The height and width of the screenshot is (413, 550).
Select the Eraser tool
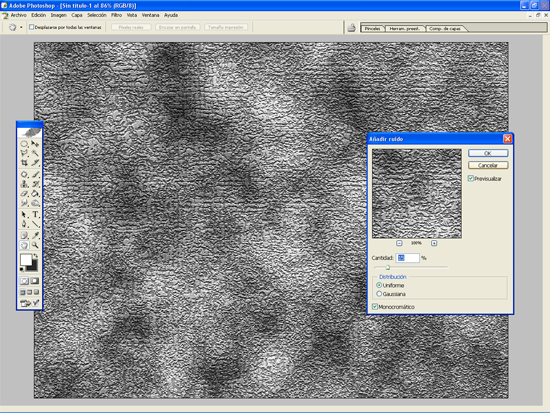(x=24, y=193)
